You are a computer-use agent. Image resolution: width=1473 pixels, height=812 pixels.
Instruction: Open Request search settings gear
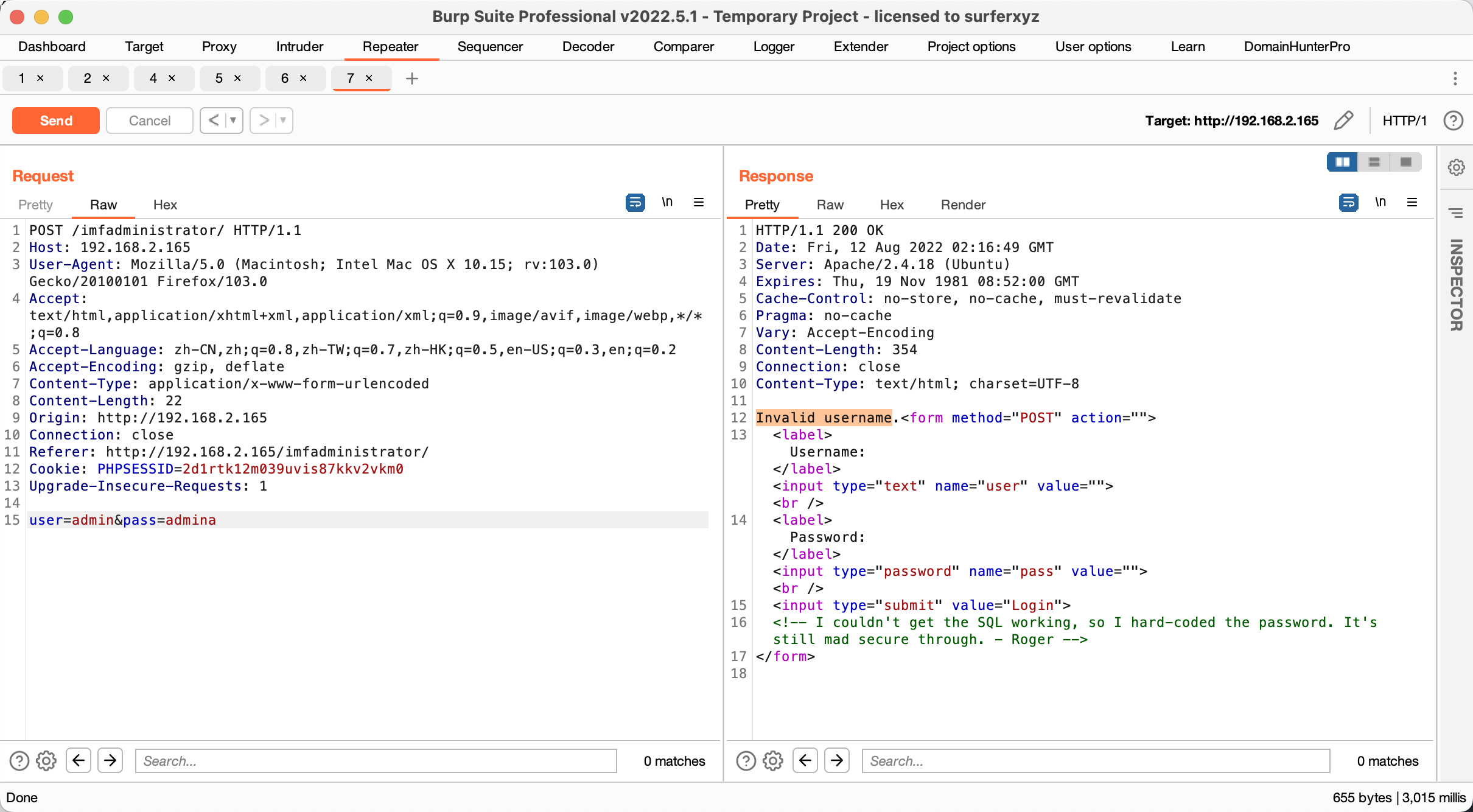[x=46, y=761]
